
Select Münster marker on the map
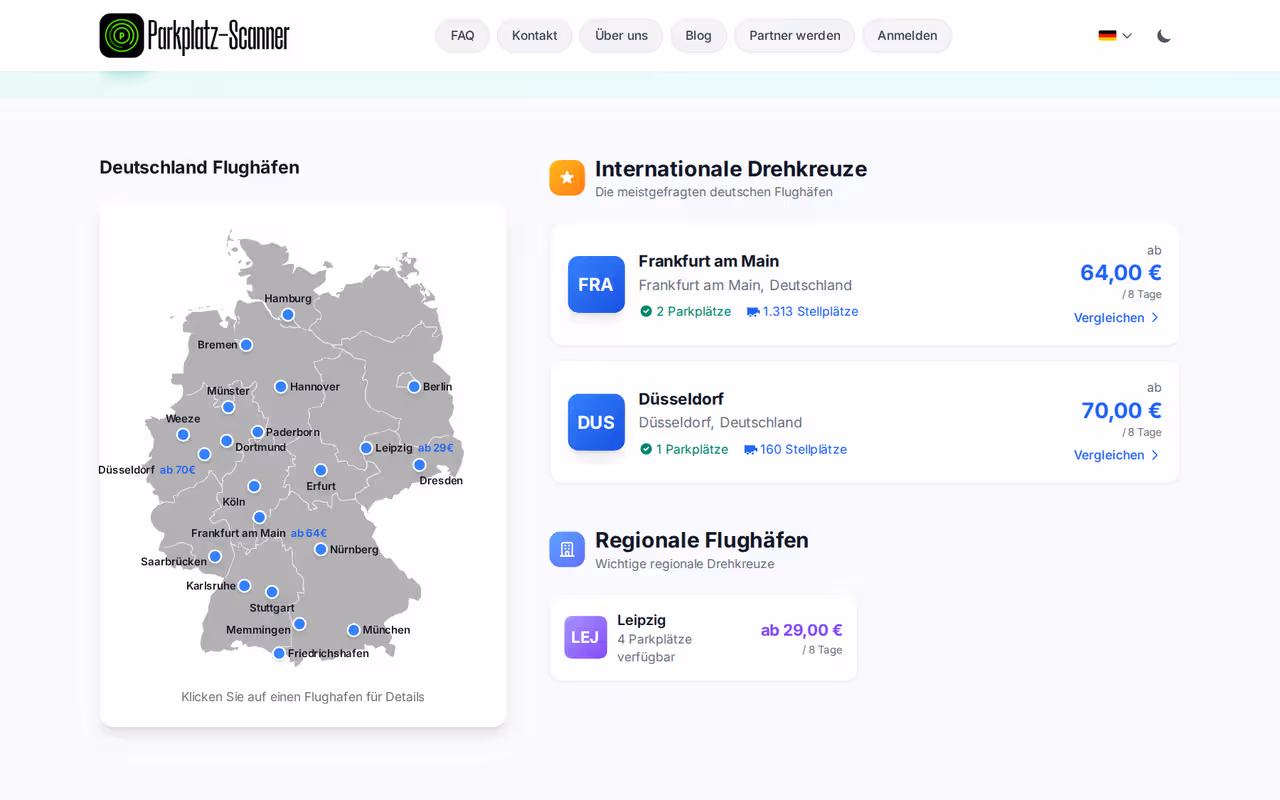click(x=228, y=407)
